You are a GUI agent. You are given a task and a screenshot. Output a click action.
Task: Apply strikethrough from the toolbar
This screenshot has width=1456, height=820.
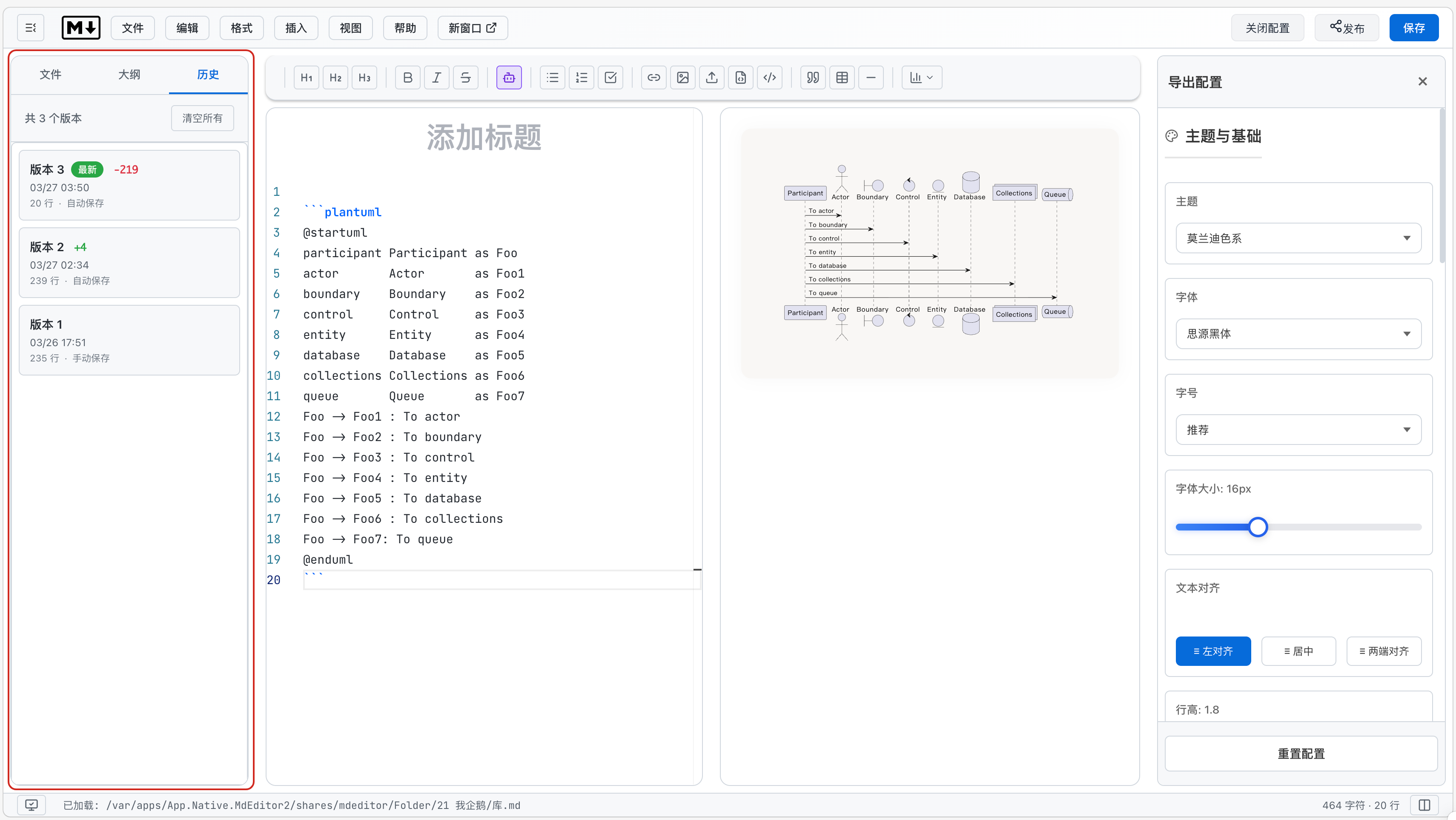(x=465, y=77)
